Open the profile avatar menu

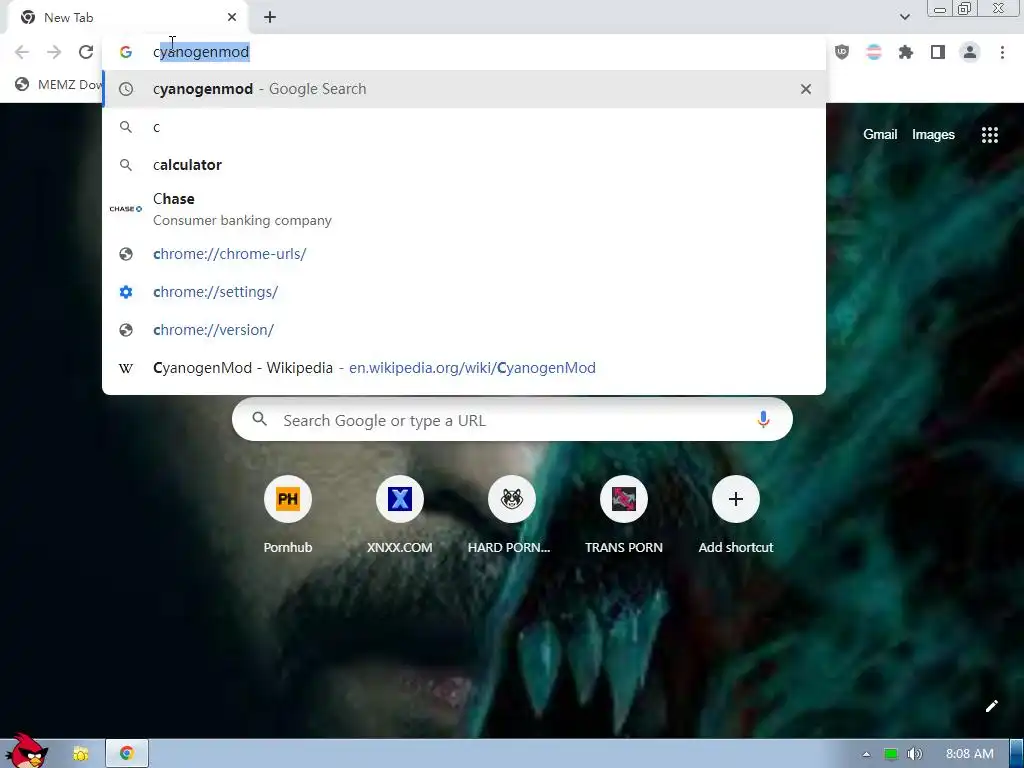point(970,52)
